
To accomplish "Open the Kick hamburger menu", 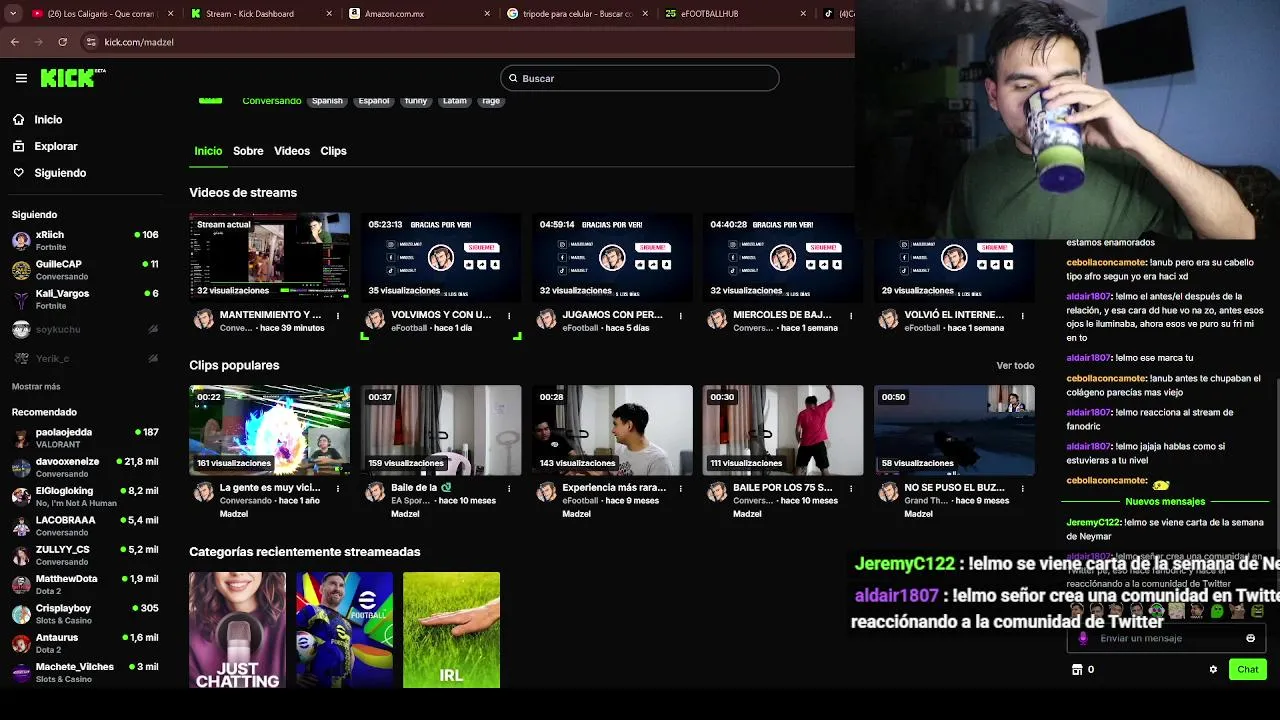I will [21, 78].
